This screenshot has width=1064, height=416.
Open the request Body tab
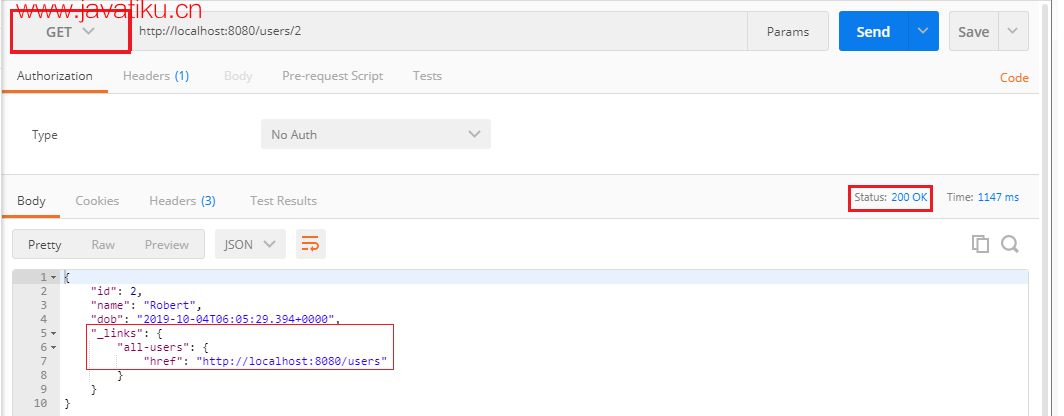click(238, 76)
